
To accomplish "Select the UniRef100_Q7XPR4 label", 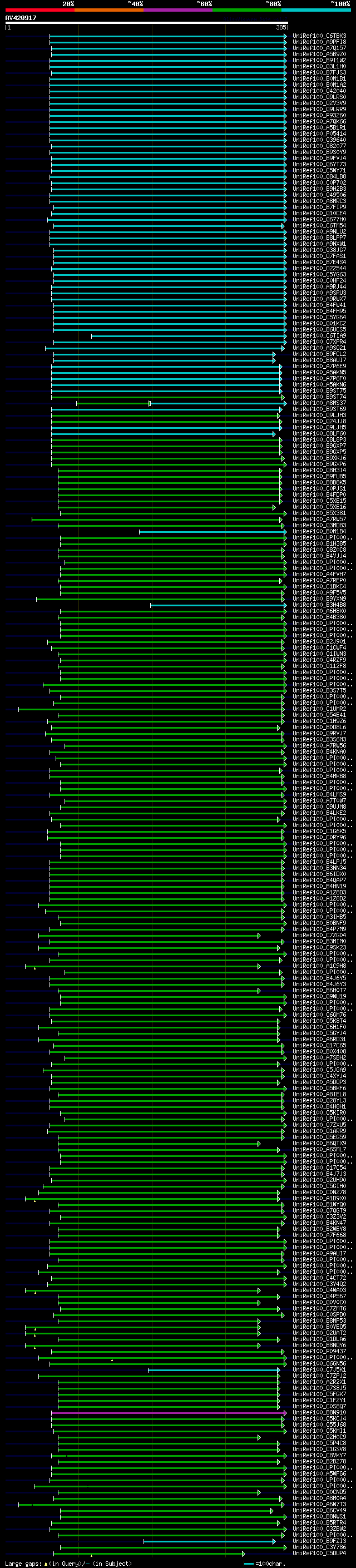I will (x=319, y=342).
